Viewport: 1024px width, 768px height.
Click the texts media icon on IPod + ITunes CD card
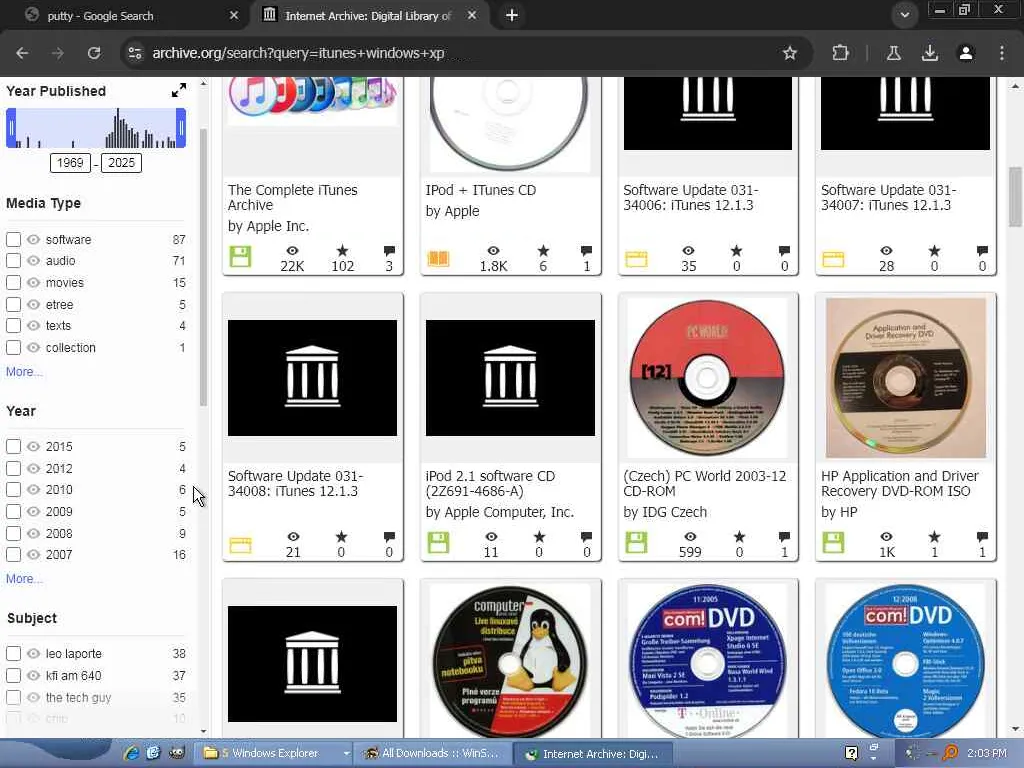(438, 259)
